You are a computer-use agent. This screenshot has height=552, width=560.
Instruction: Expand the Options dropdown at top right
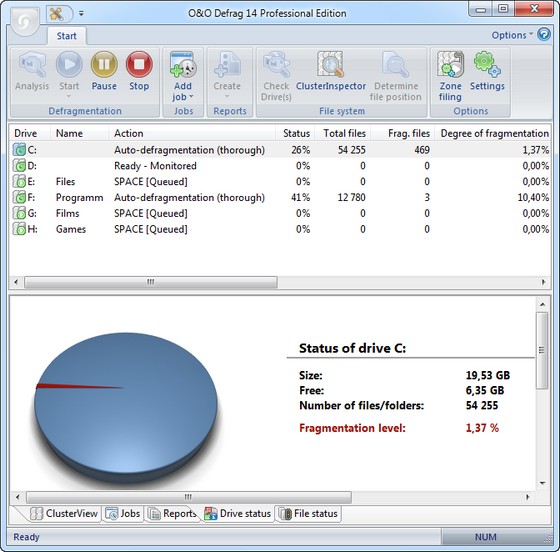click(x=512, y=35)
